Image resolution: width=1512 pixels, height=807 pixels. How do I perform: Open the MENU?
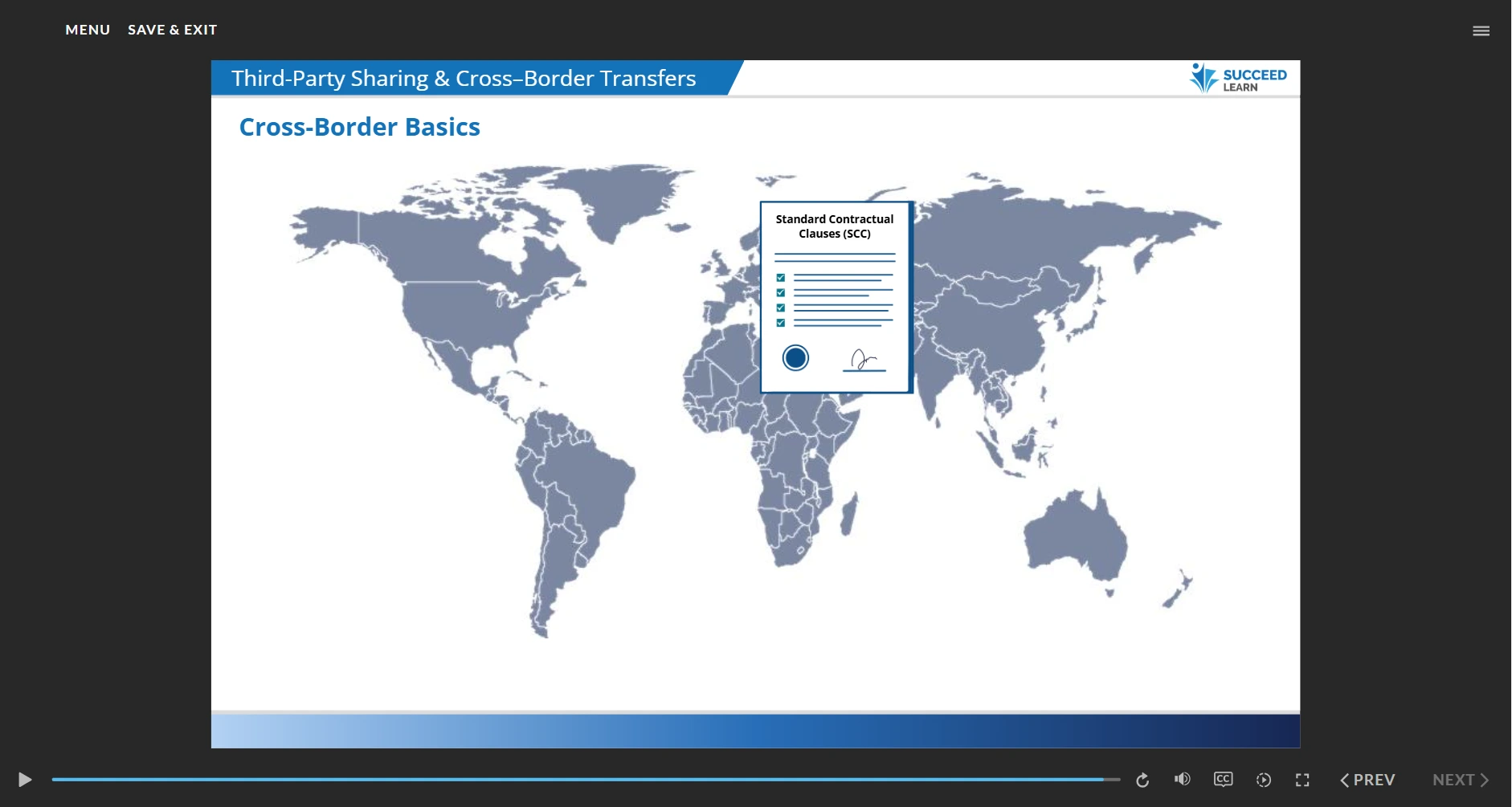pos(88,30)
